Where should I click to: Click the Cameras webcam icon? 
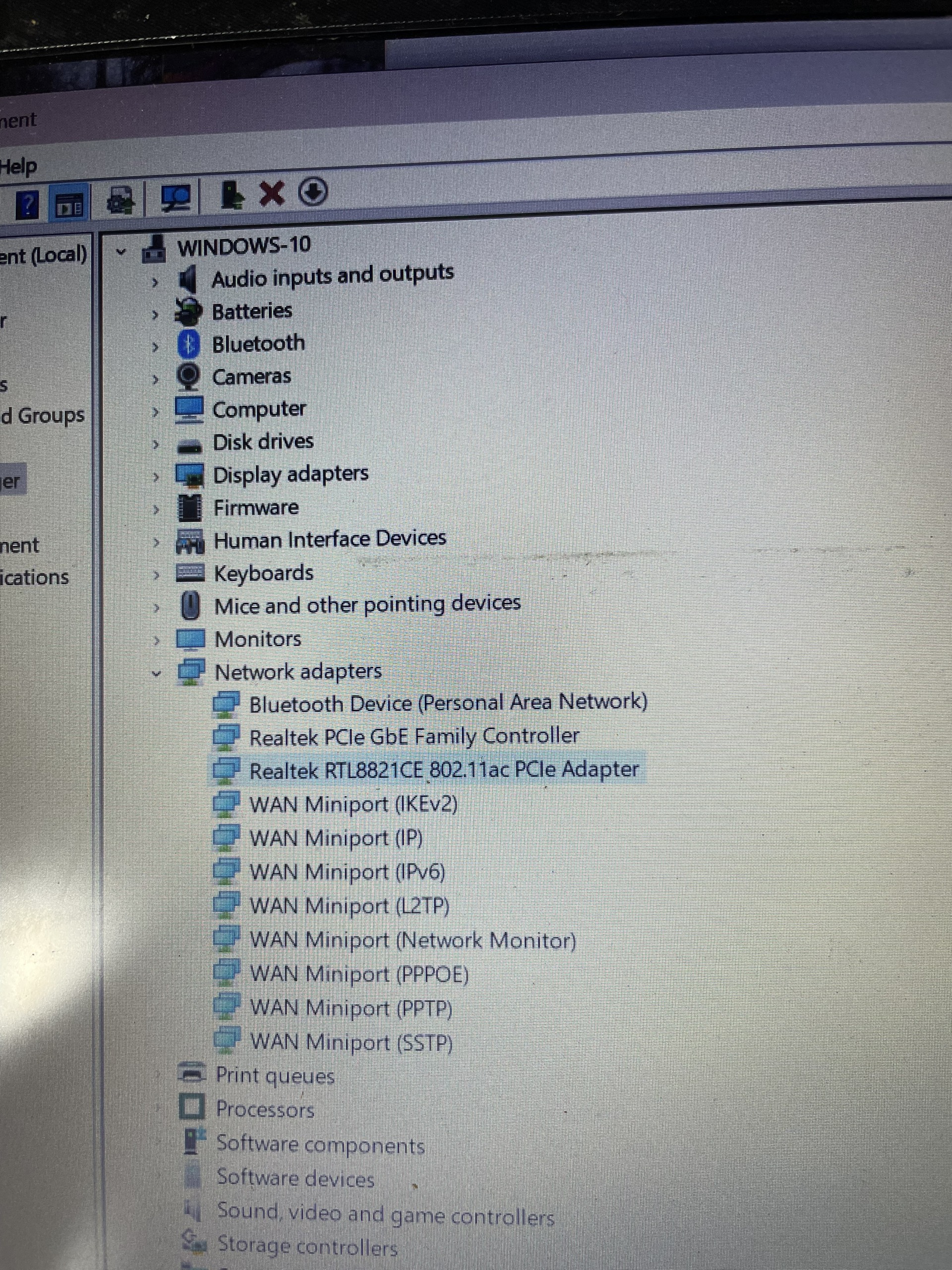click(x=188, y=377)
